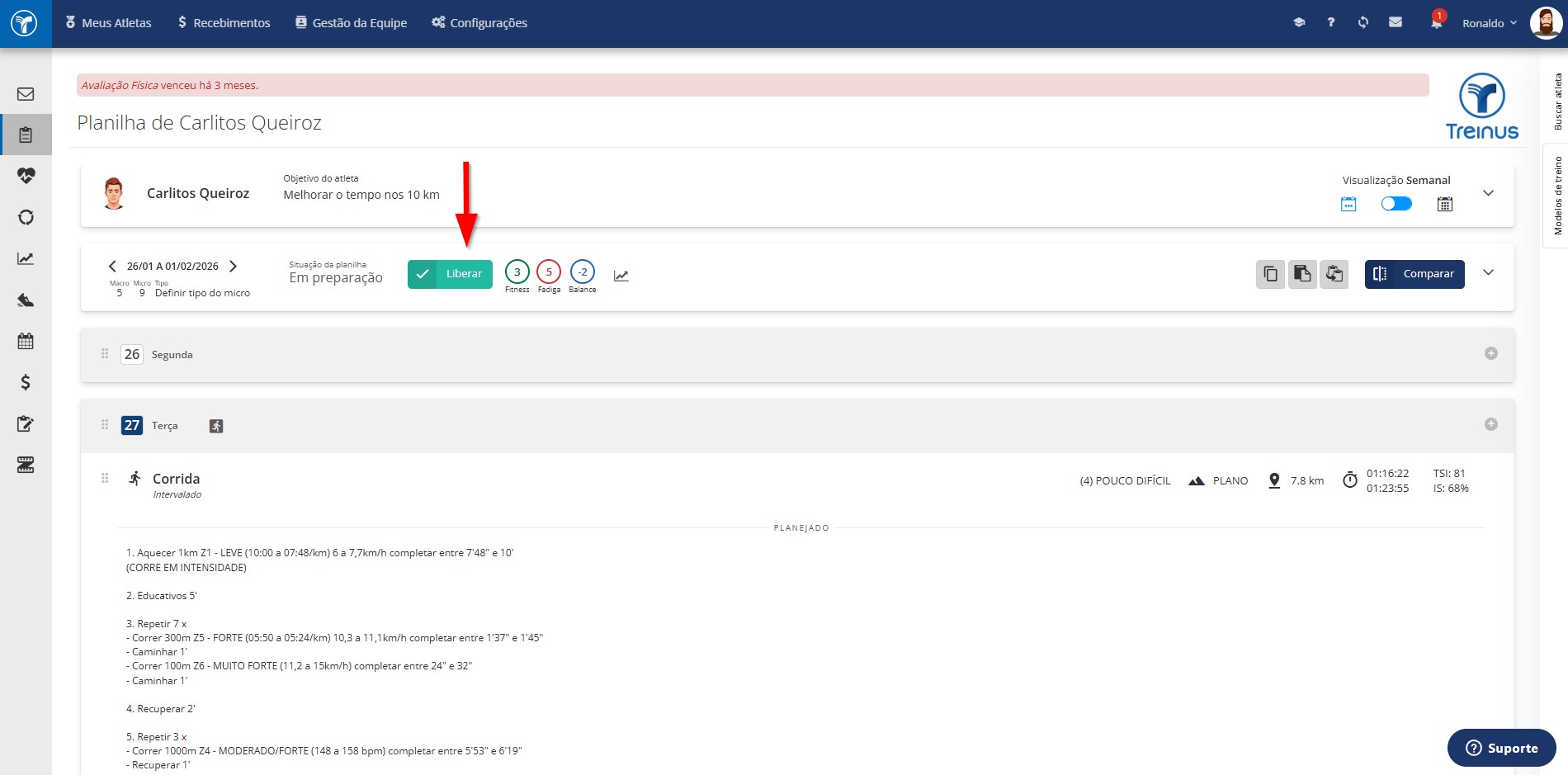Viewport: 1568px width, 775px height.
Task: Select day 26 Segunda
Action: (132, 354)
